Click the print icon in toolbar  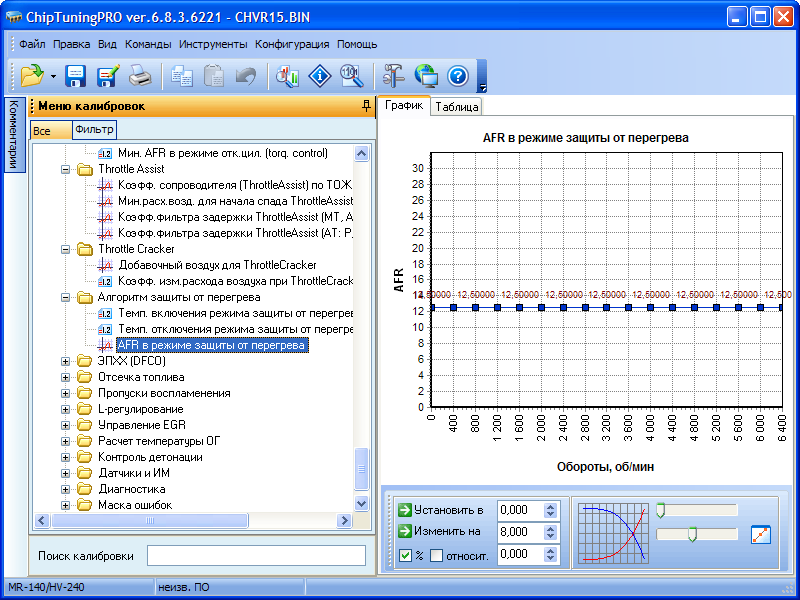point(139,76)
